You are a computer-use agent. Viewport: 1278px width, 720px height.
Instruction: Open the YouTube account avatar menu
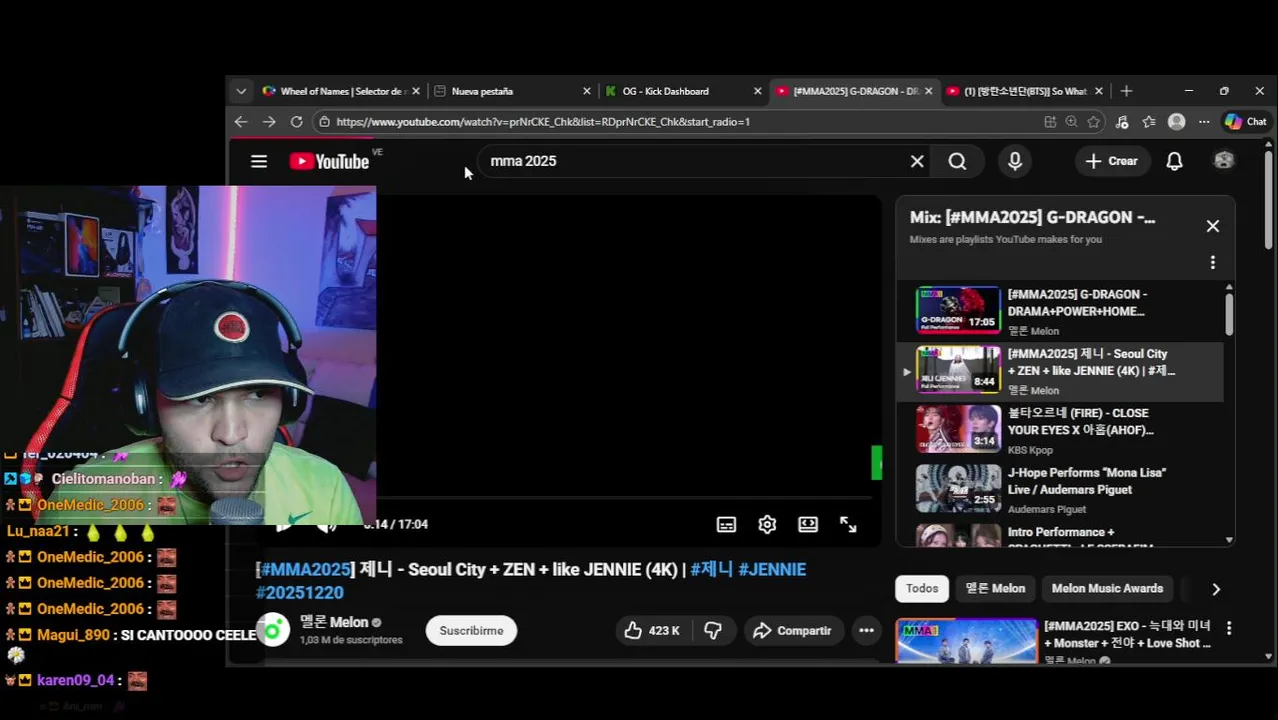[1224, 160]
